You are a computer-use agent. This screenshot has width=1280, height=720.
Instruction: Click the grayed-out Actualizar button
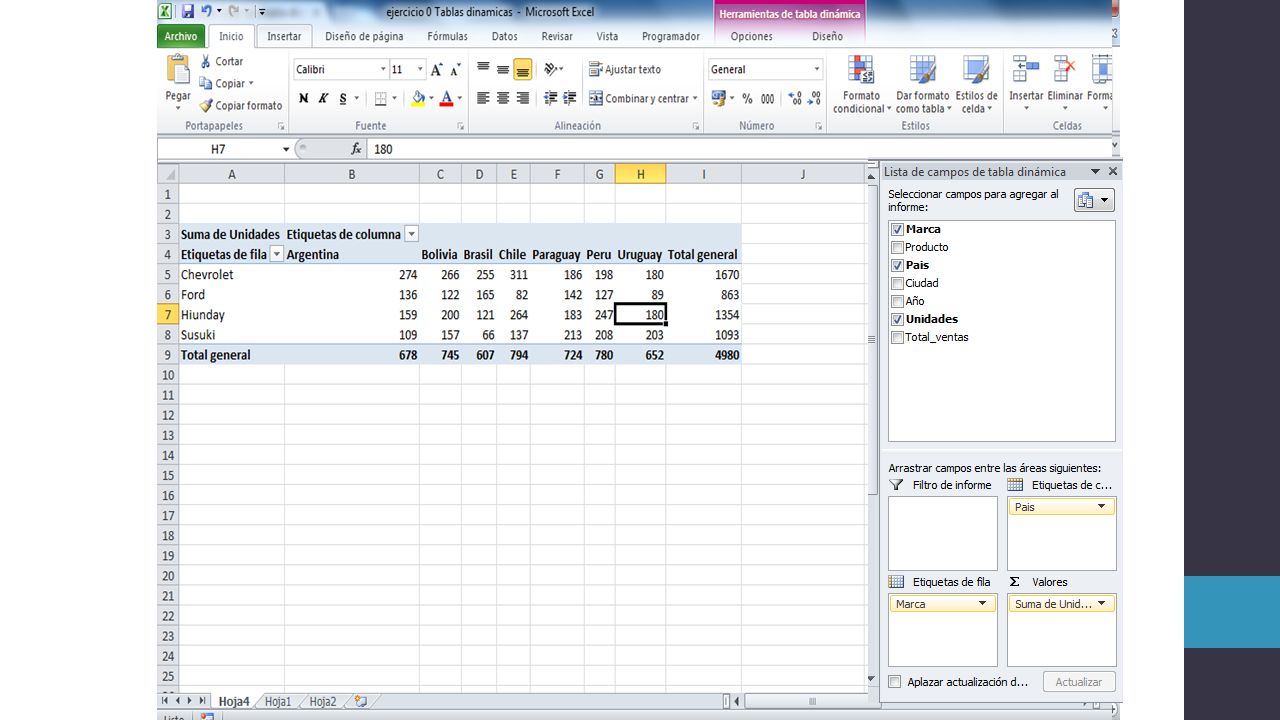click(x=1079, y=682)
